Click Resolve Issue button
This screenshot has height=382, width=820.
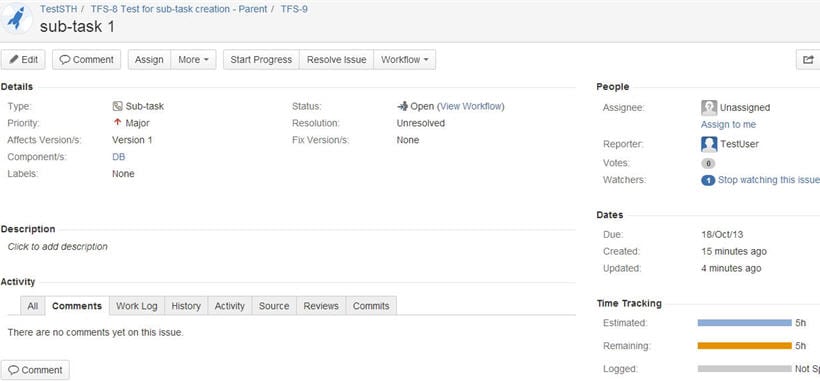(x=336, y=60)
